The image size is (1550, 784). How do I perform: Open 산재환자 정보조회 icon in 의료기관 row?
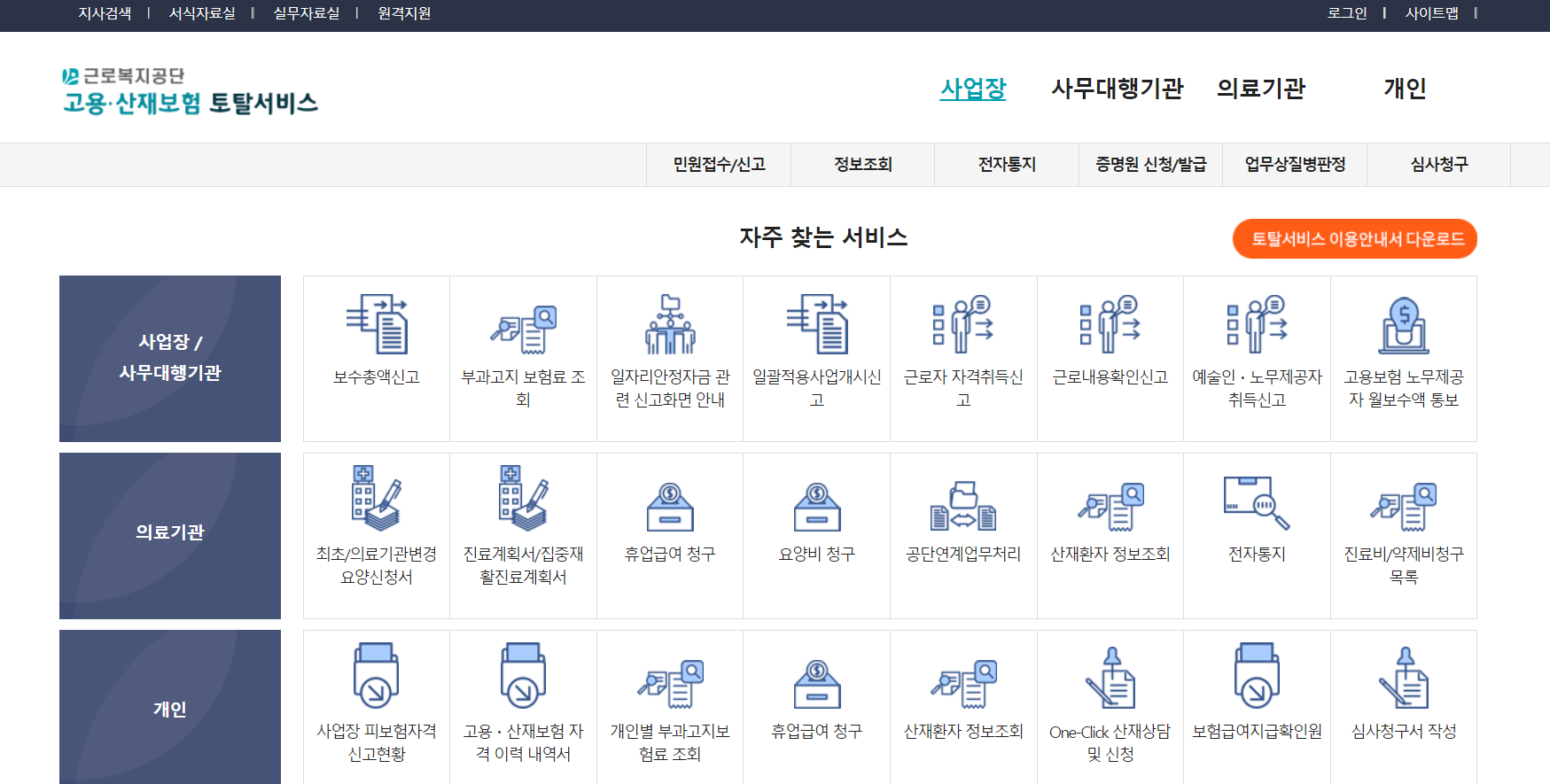(1110, 507)
